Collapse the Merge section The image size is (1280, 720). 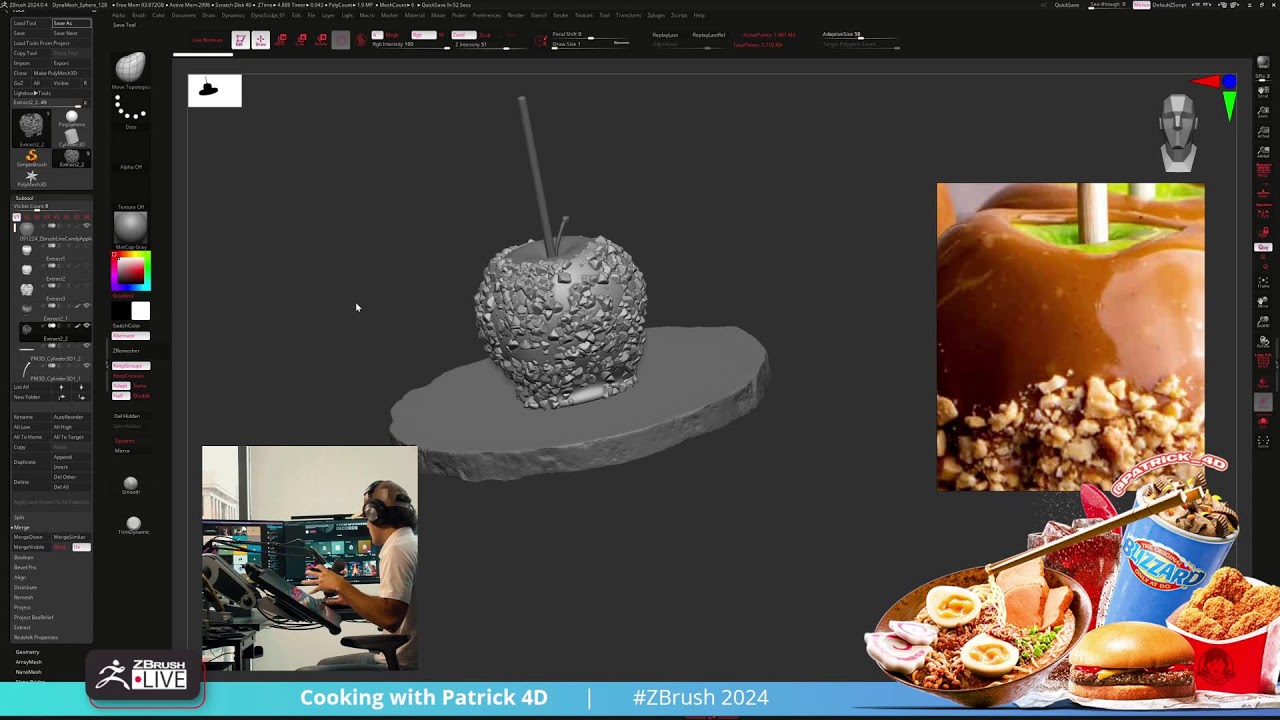pyautogui.click(x=21, y=527)
